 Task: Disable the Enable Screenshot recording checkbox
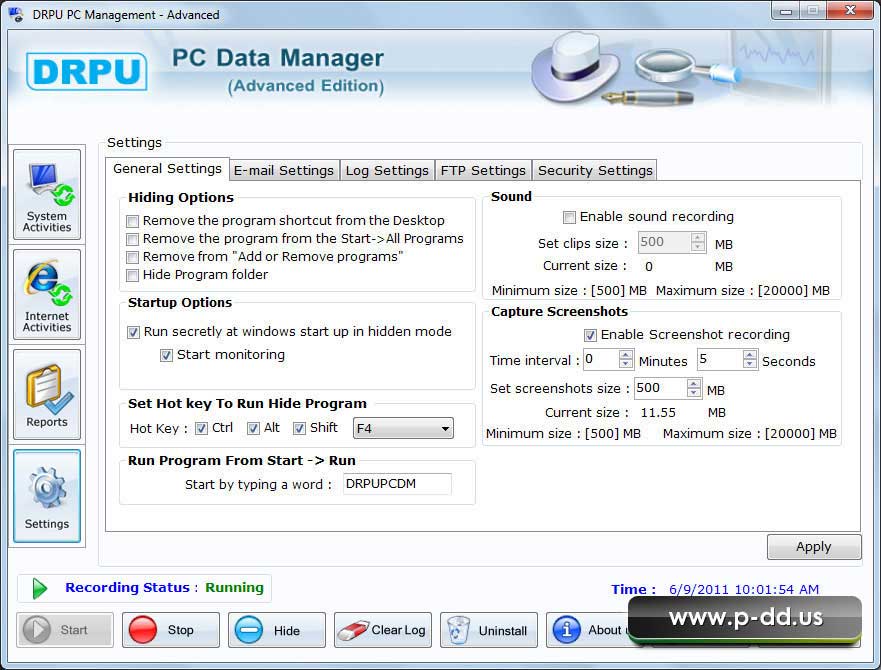pyautogui.click(x=590, y=336)
